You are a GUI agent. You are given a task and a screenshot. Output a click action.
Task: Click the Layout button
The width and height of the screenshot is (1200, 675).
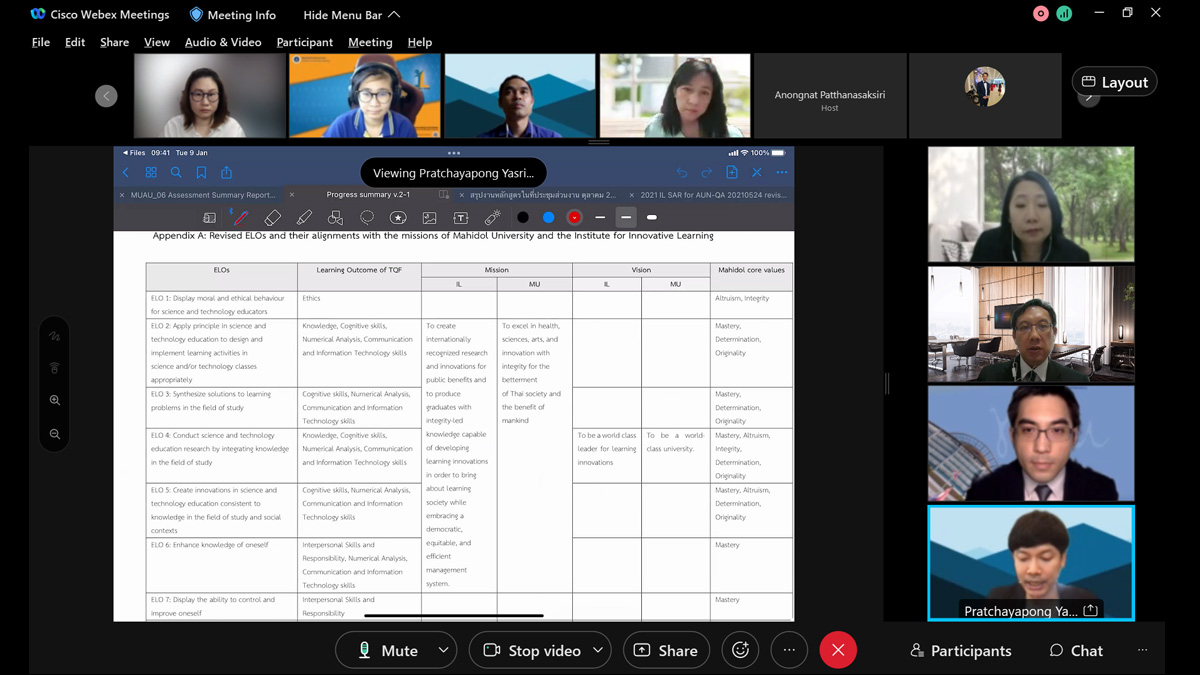pos(1114,82)
